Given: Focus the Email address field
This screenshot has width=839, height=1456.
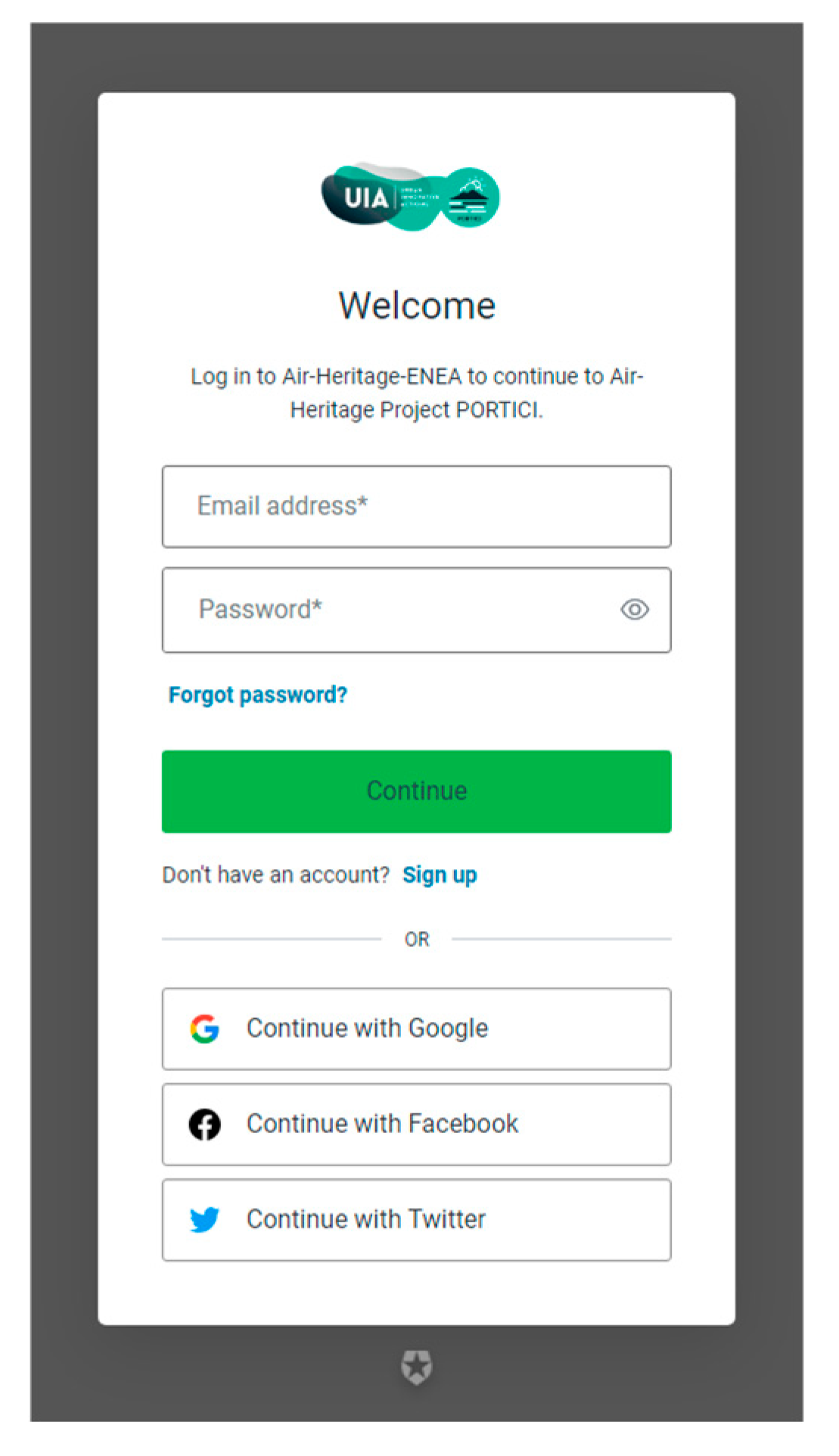Looking at the screenshot, I should tap(416, 507).
